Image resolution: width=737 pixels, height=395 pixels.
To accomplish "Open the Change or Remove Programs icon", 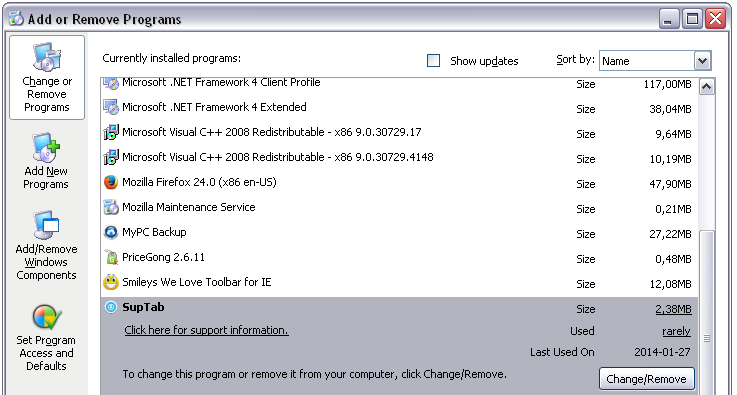I will tap(47, 57).
